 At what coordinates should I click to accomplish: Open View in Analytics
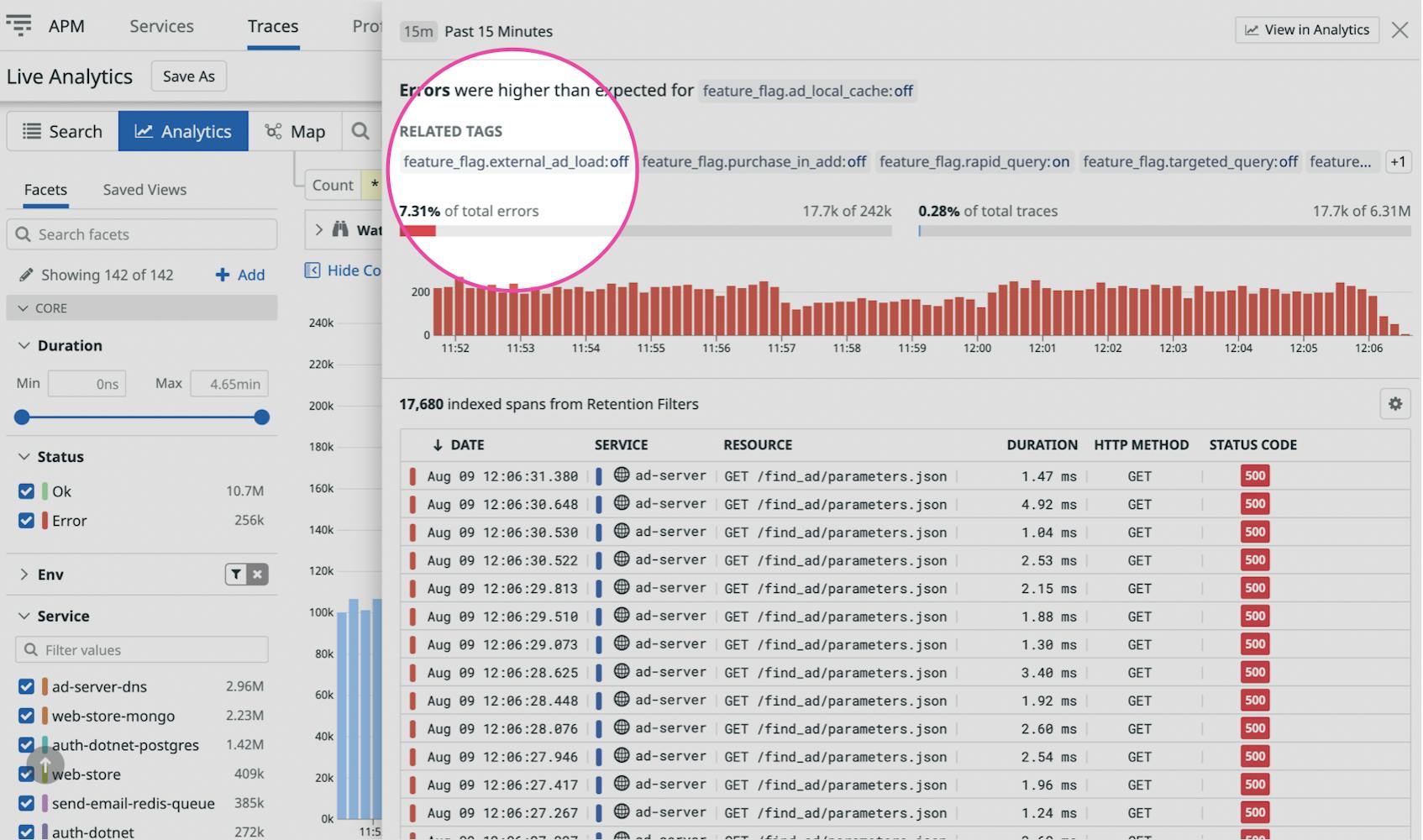point(1306,29)
